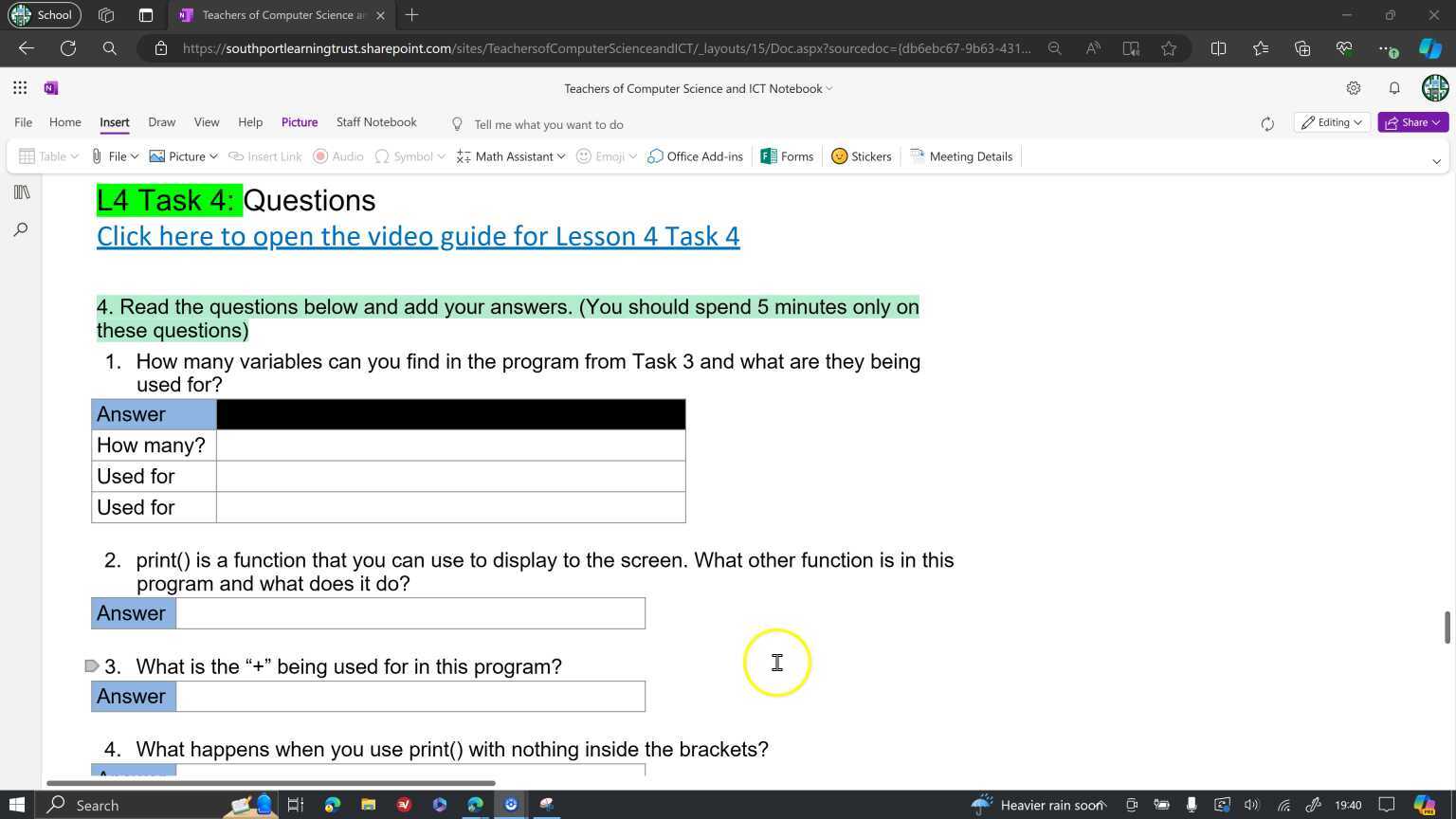Switch to the Draw tab

[161, 122]
